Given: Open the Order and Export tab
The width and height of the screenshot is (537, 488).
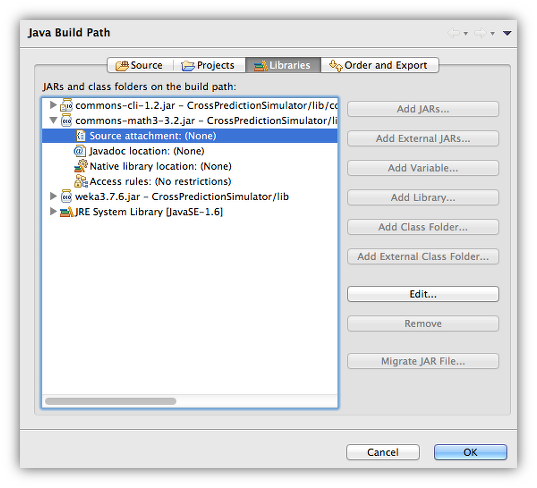Looking at the screenshot, I should coord(379,65).
